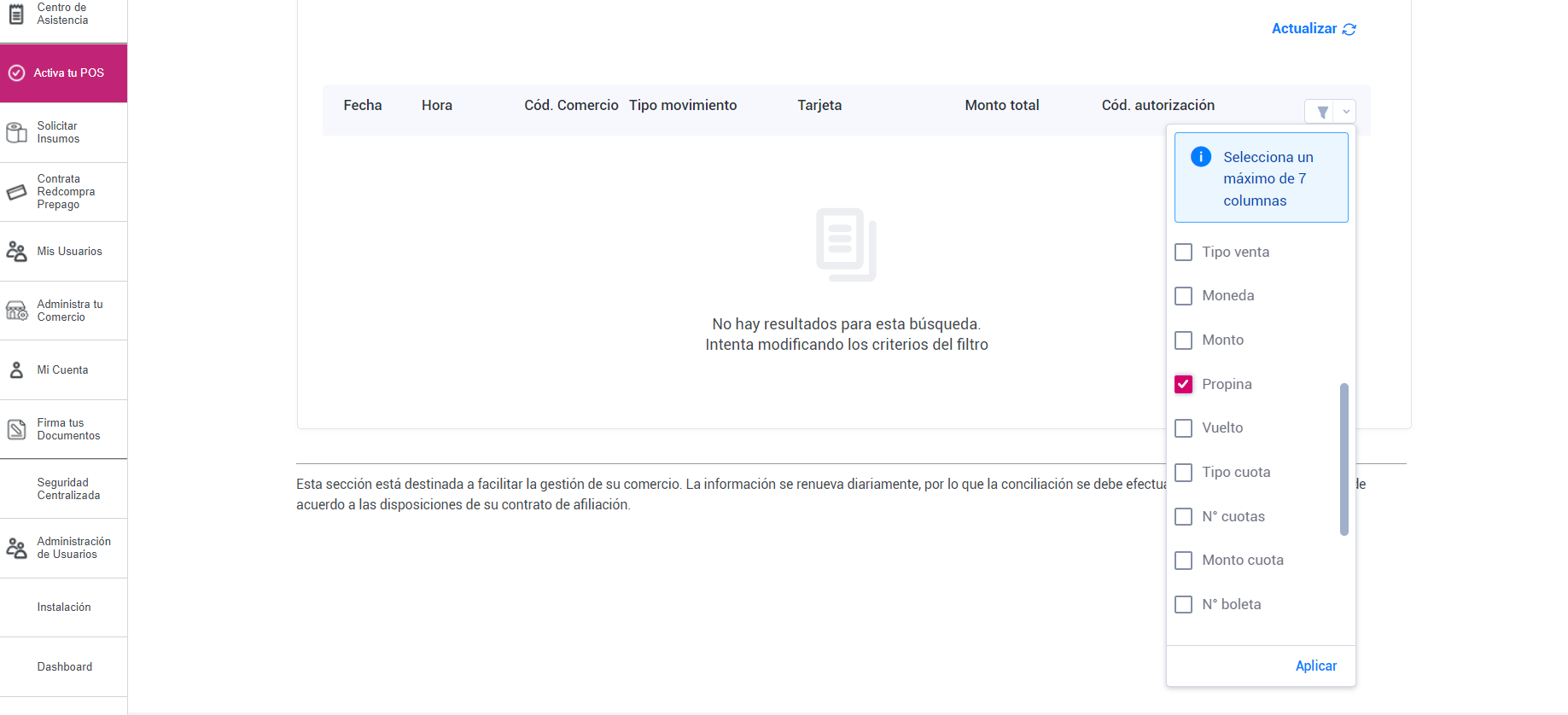Click the Administración de Usuarios label
The image size is (1568, 715).
73,548
